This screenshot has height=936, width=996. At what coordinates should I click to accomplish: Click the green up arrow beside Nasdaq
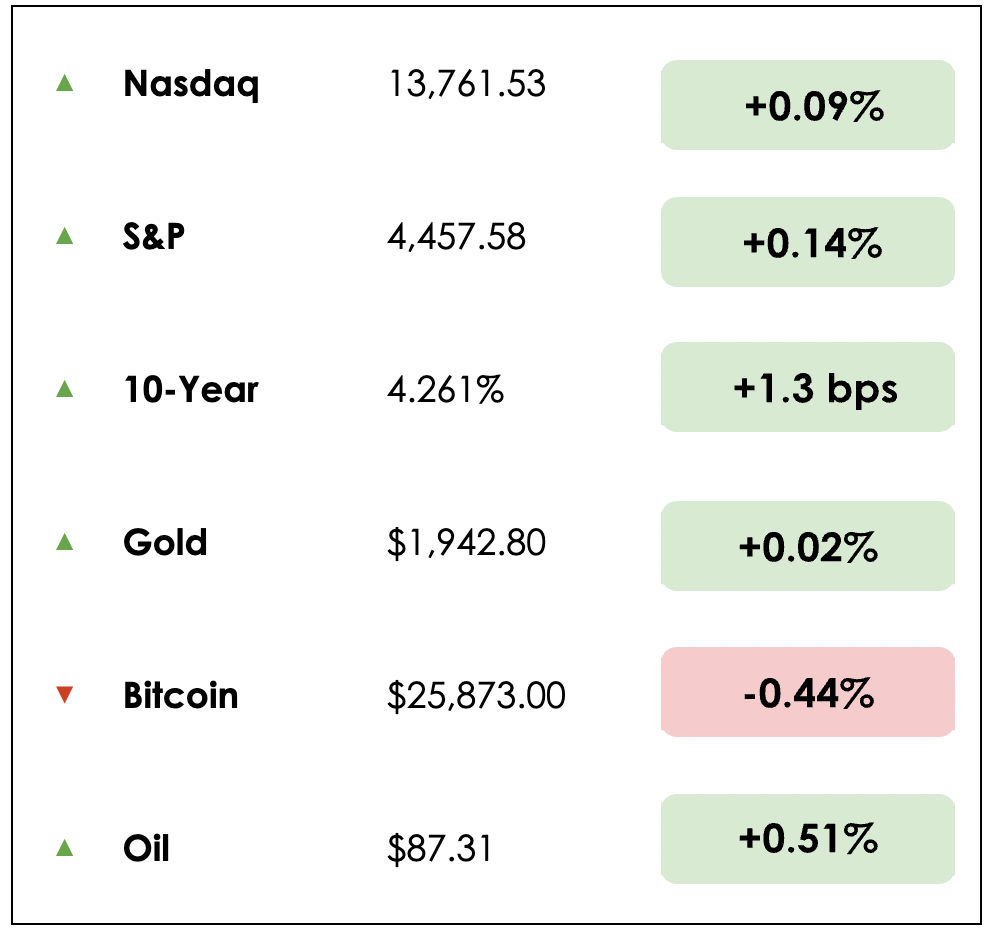point(65,84)
